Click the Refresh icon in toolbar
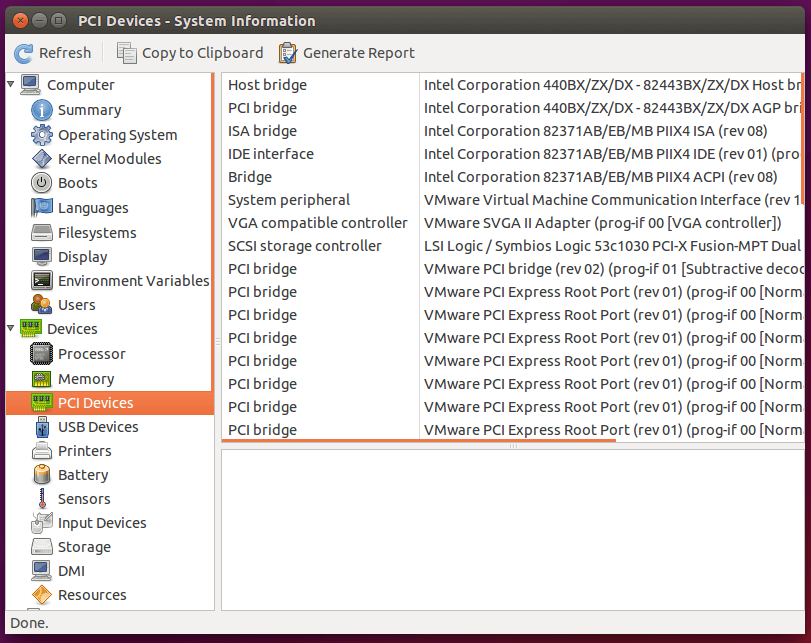 (x=23, y=53)
